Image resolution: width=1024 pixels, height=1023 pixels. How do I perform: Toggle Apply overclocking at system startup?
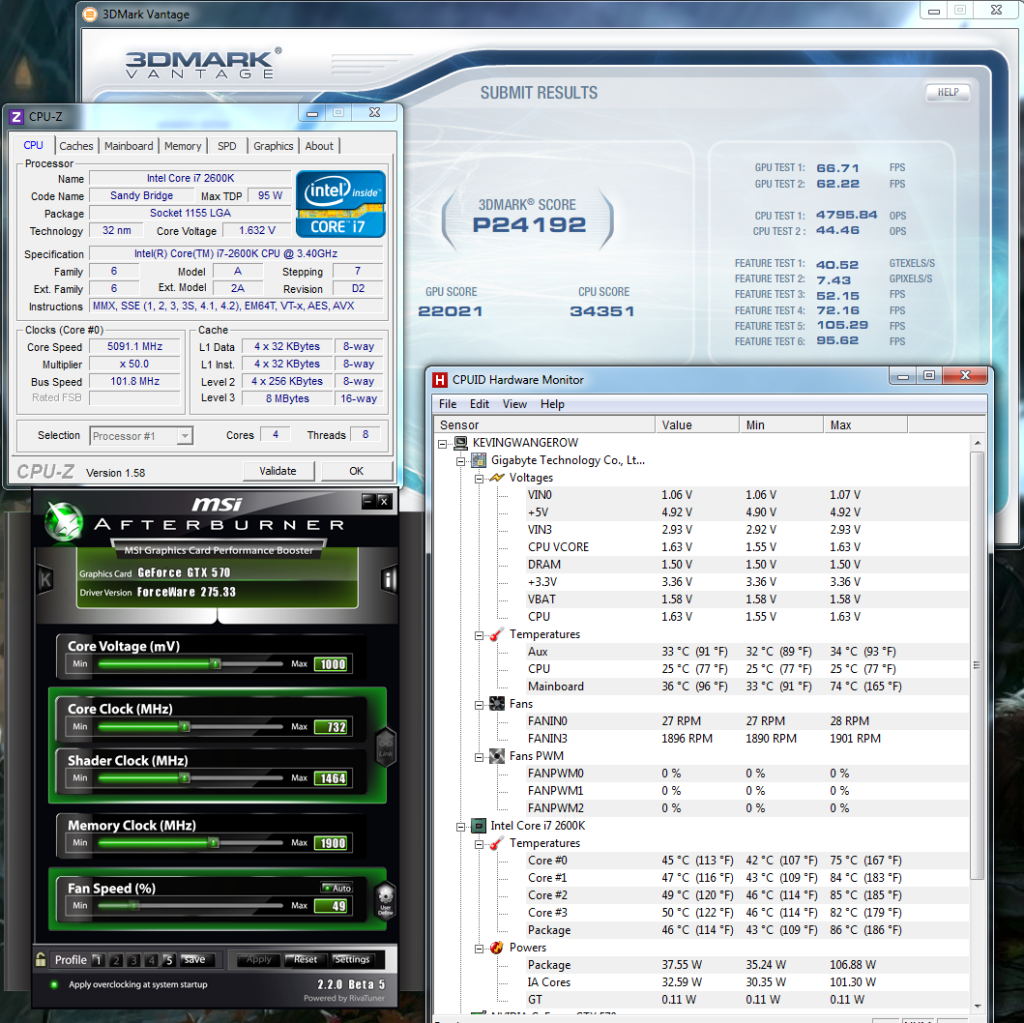55,984
